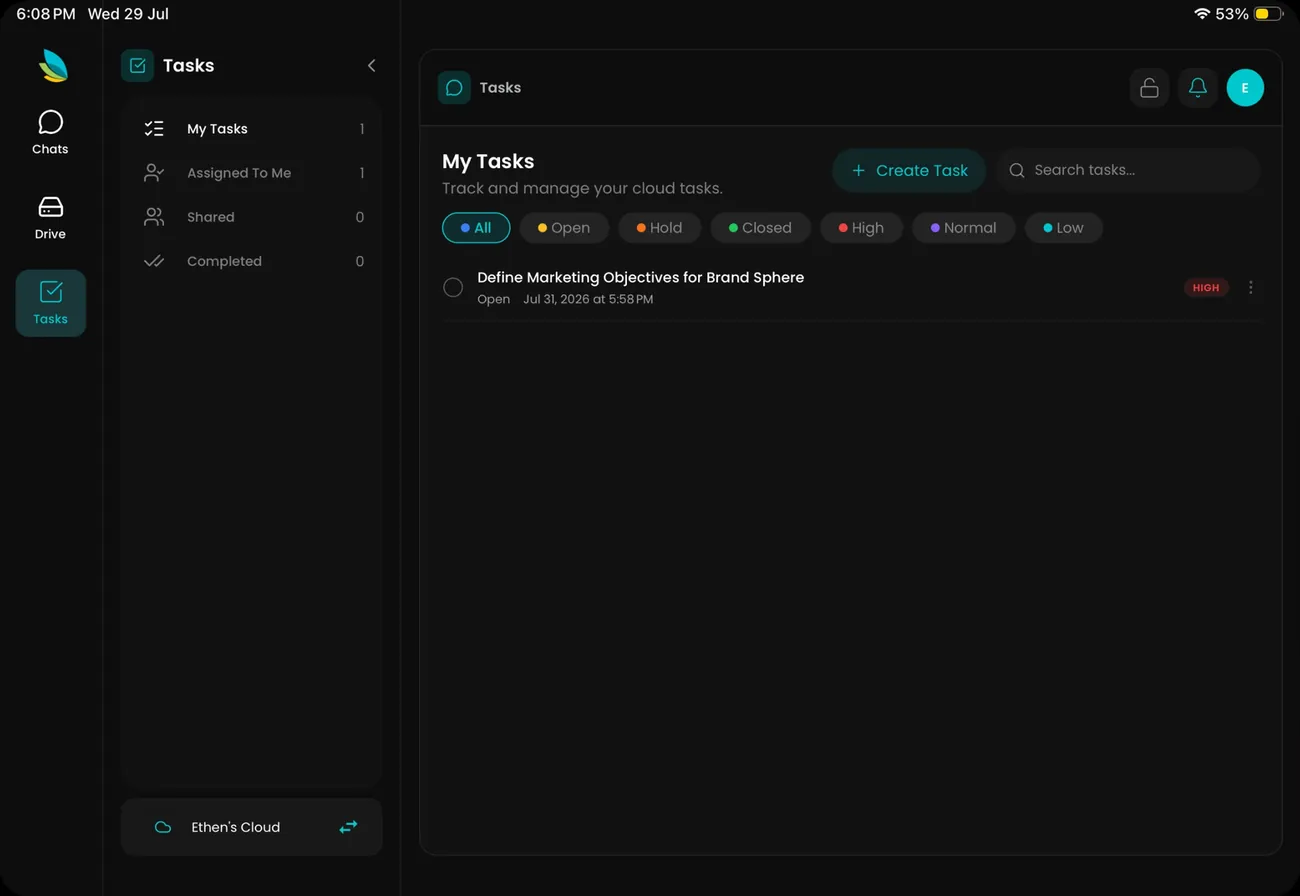Click the unlock padlock icon in the header
The image size is (1300, 896).
coord(1149,88)
